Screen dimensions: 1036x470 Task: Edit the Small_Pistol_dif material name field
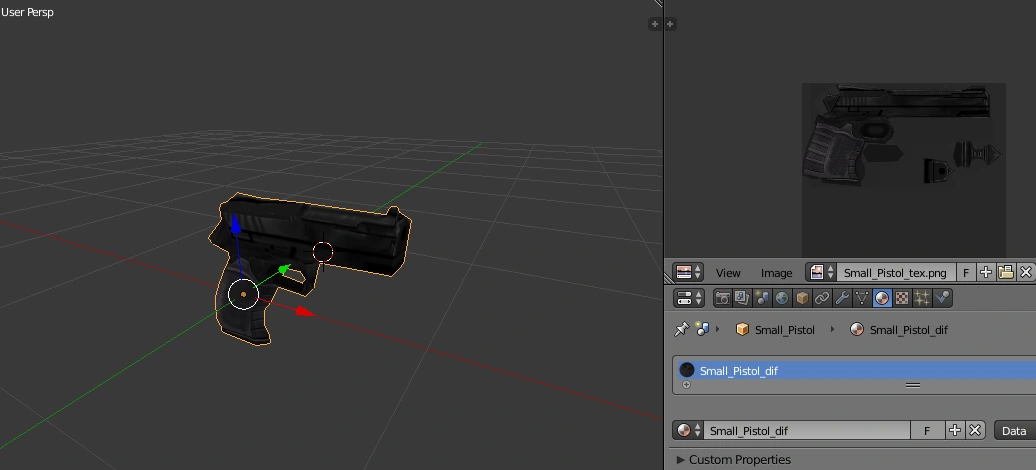coord(807,430)
